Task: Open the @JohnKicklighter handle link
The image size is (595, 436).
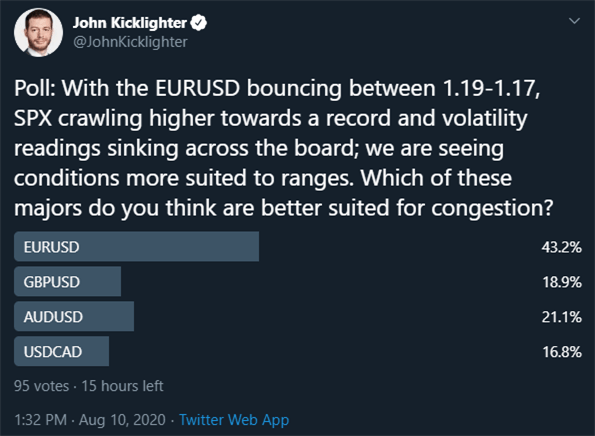Action: [130, 42]
